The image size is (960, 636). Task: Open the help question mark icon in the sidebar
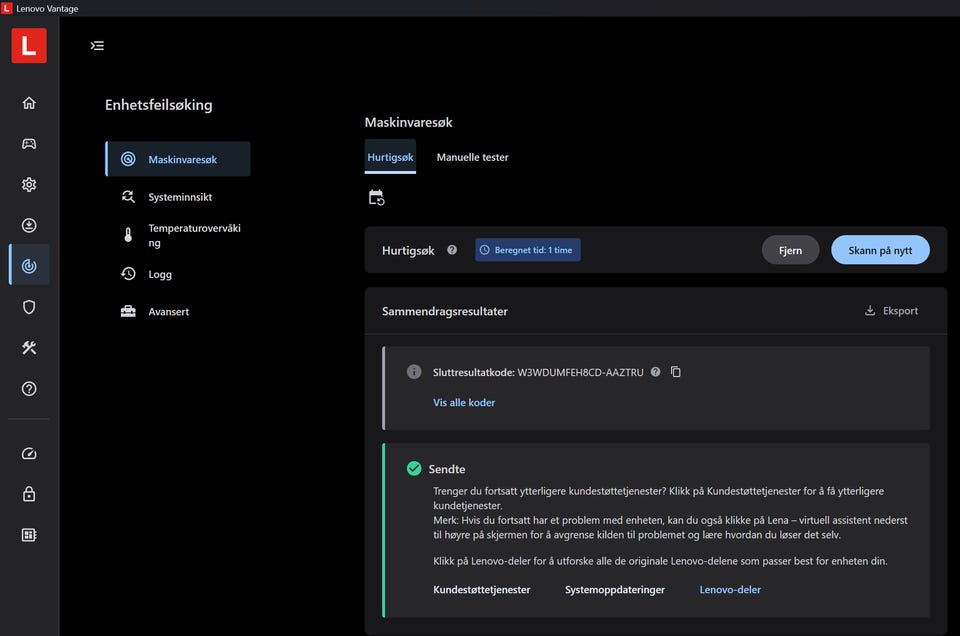point(29,389)
